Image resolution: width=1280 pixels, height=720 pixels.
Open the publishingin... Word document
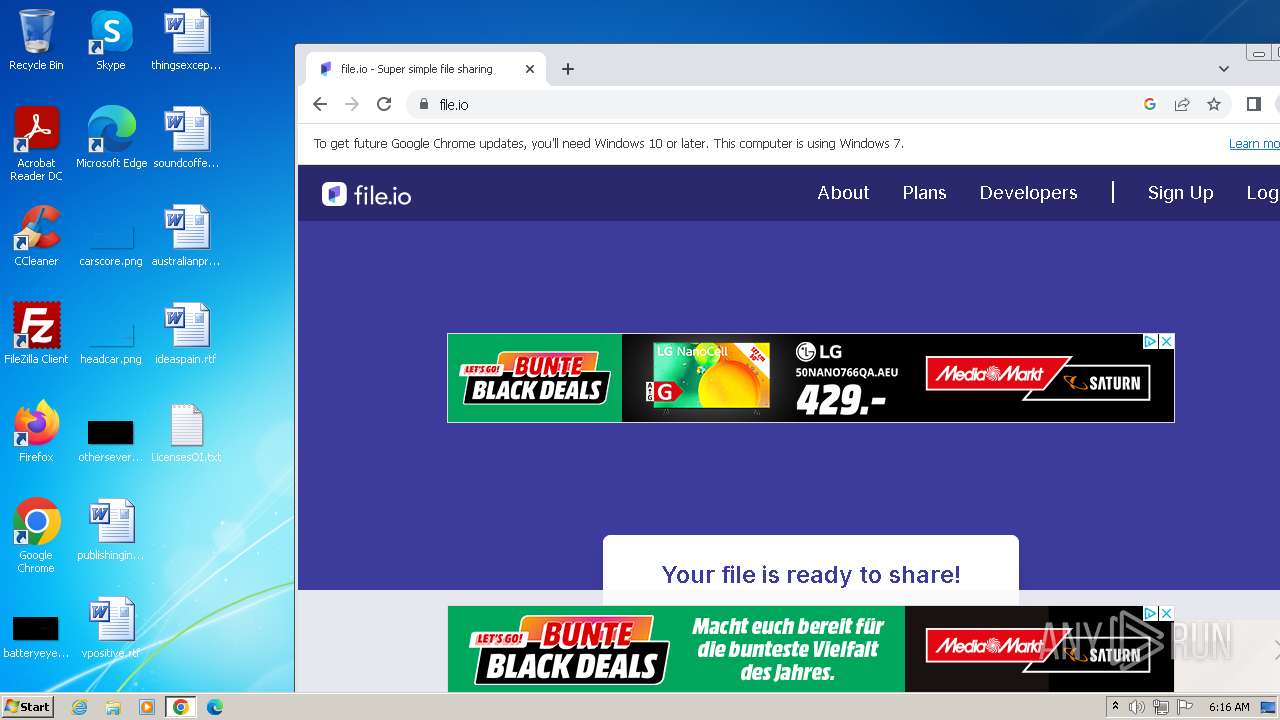(x=111, y=530)
